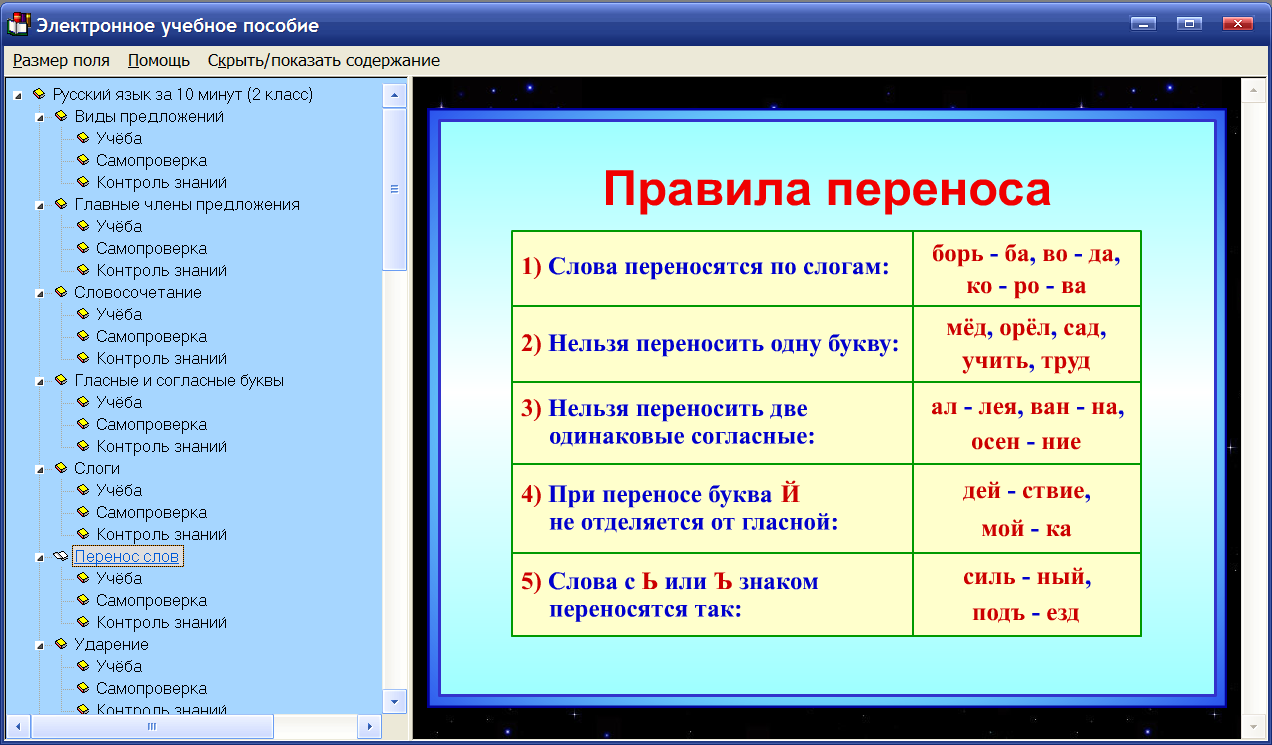Click the book icon beside «Контроль знаний» under «Виды предложений»

click(85, 182)
